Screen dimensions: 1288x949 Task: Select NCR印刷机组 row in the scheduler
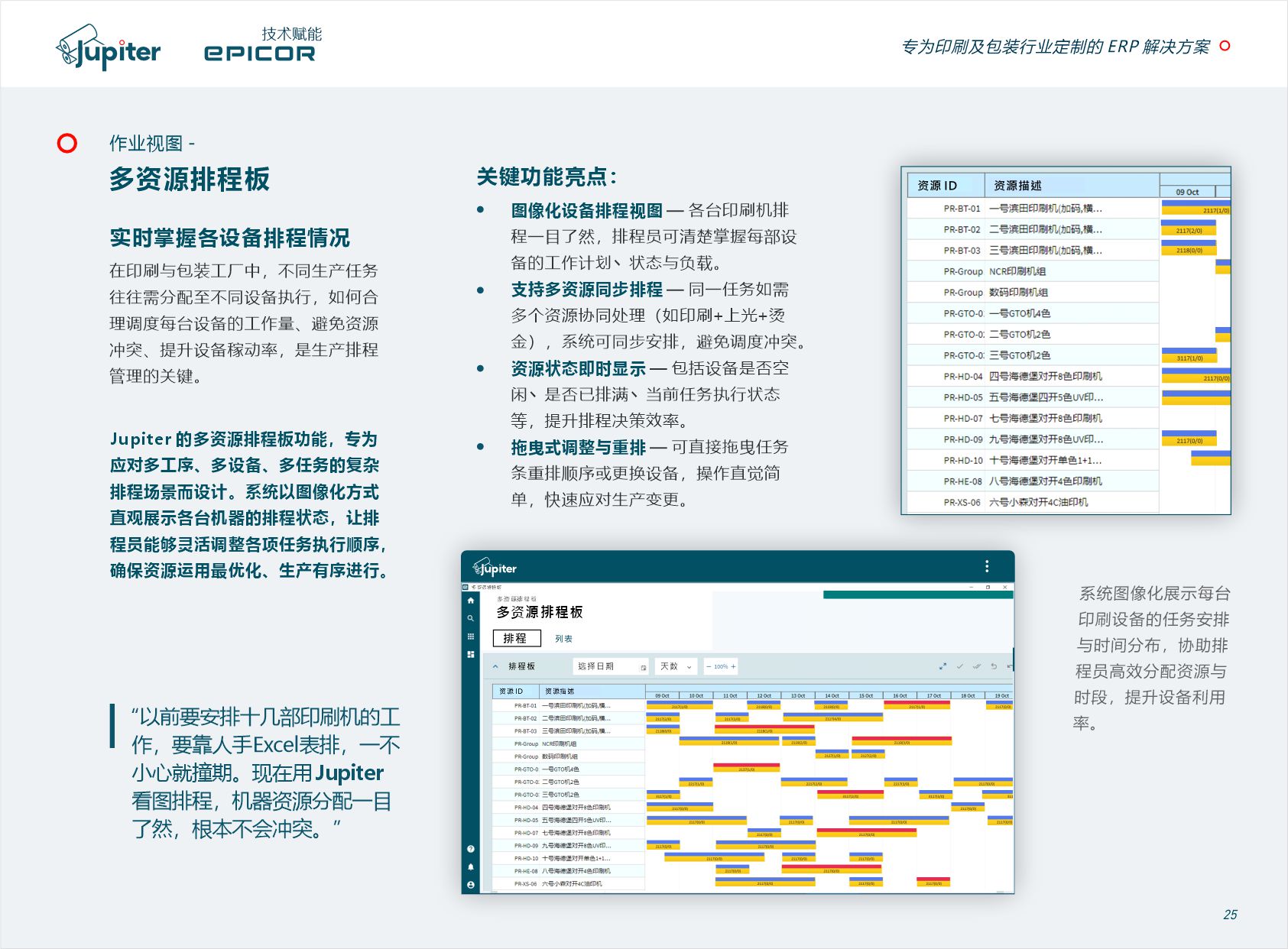[x=568, y=743]
